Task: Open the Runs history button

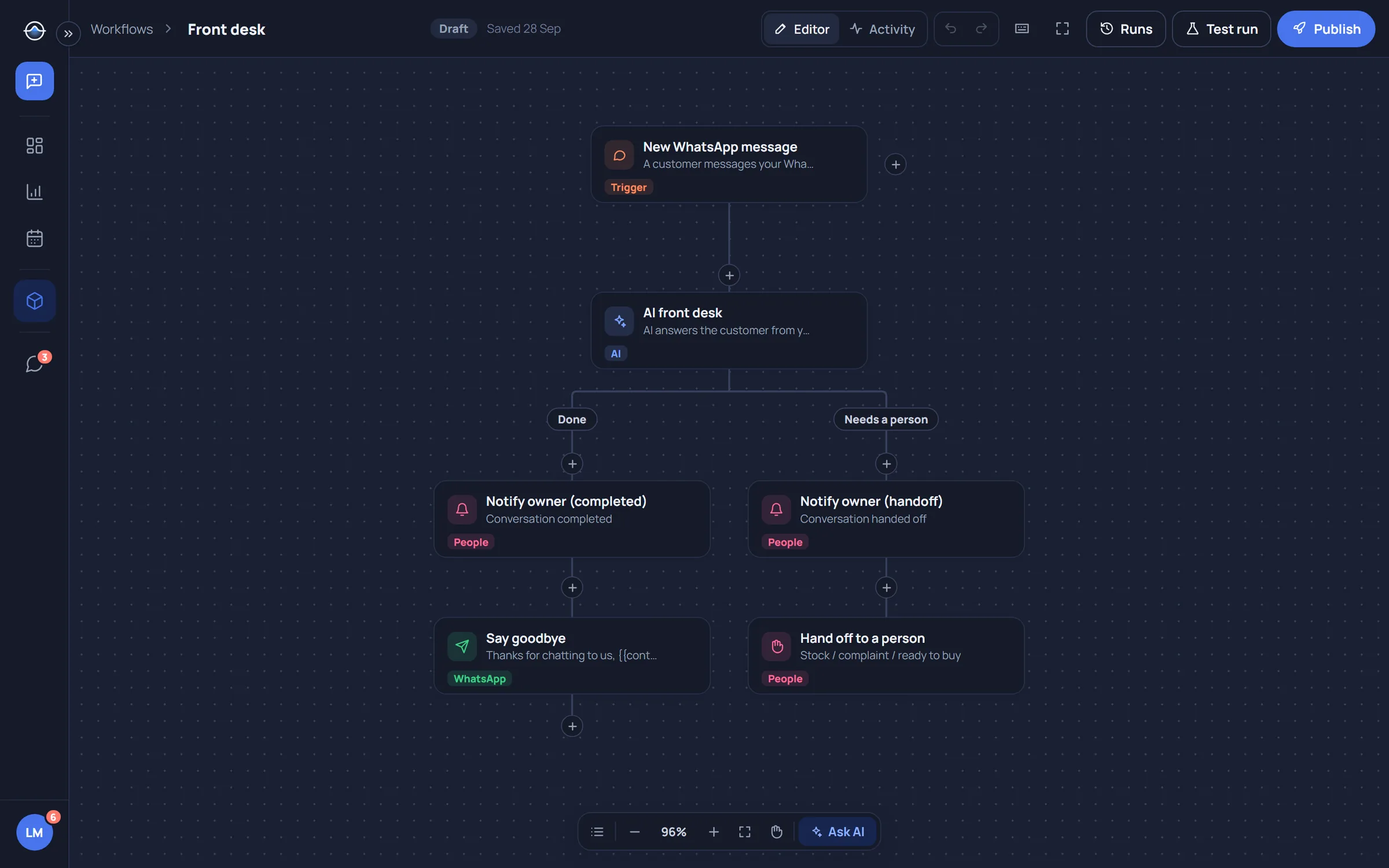Action: (x=1126, y=29)
